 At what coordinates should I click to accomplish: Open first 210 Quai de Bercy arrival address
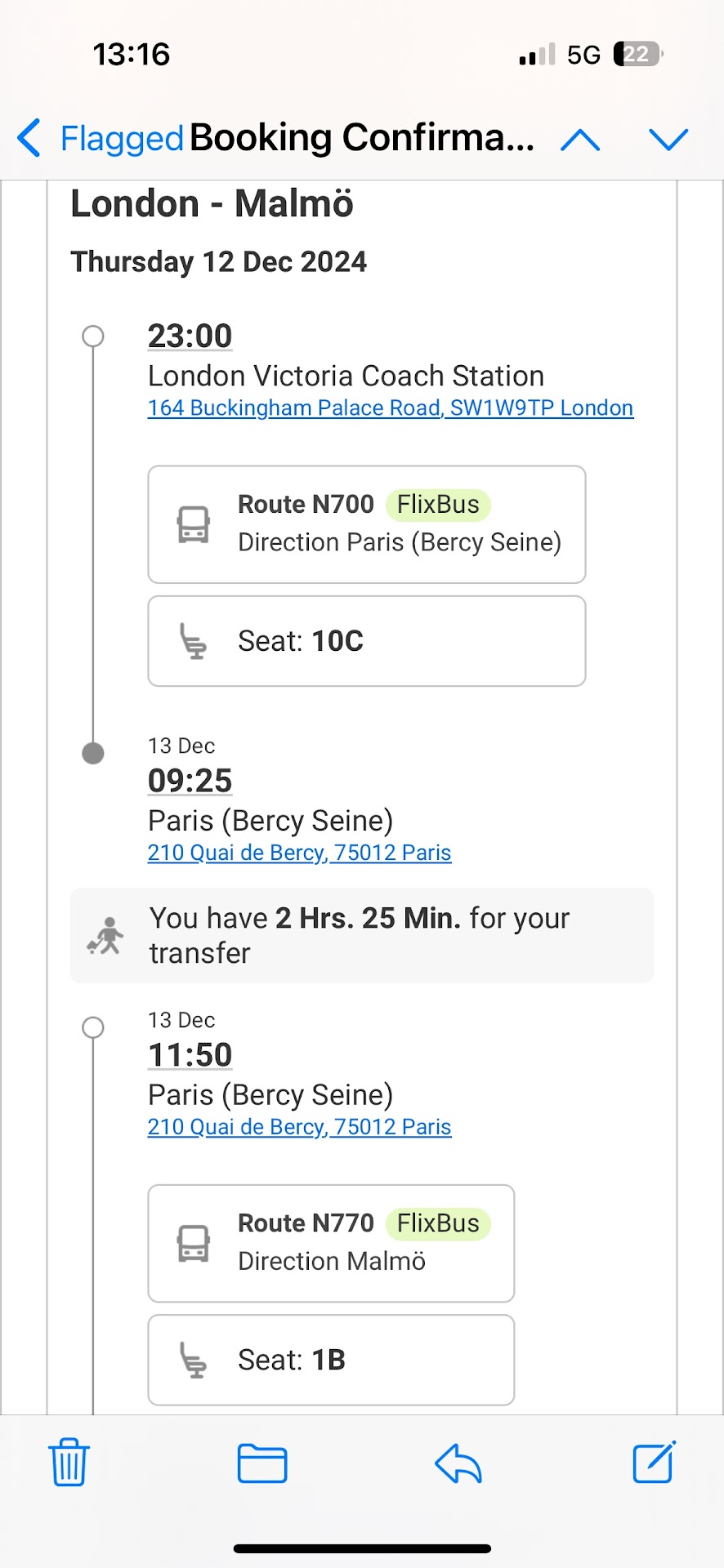299,853
